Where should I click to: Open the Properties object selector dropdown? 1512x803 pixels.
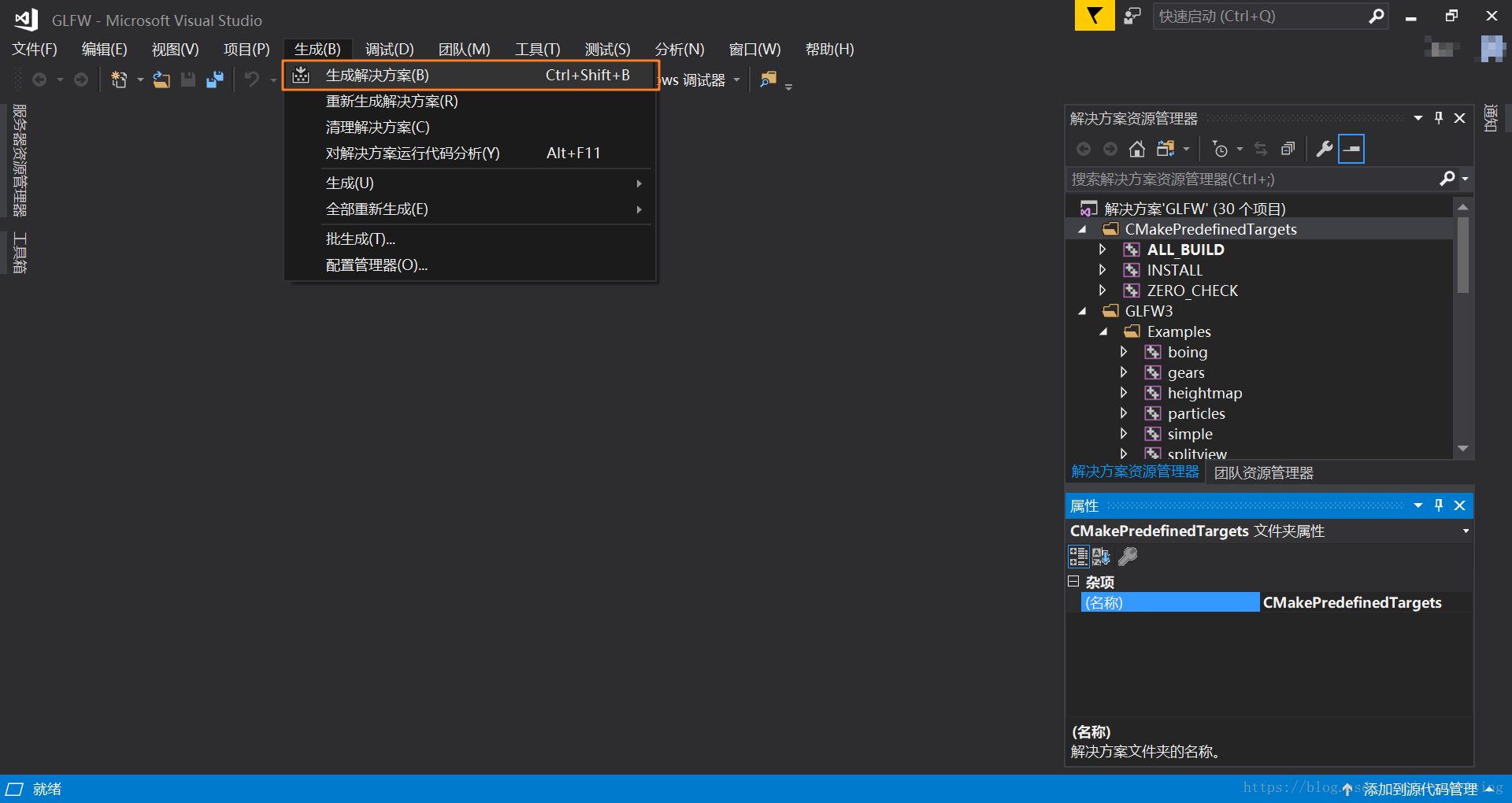pos(1466,531)
